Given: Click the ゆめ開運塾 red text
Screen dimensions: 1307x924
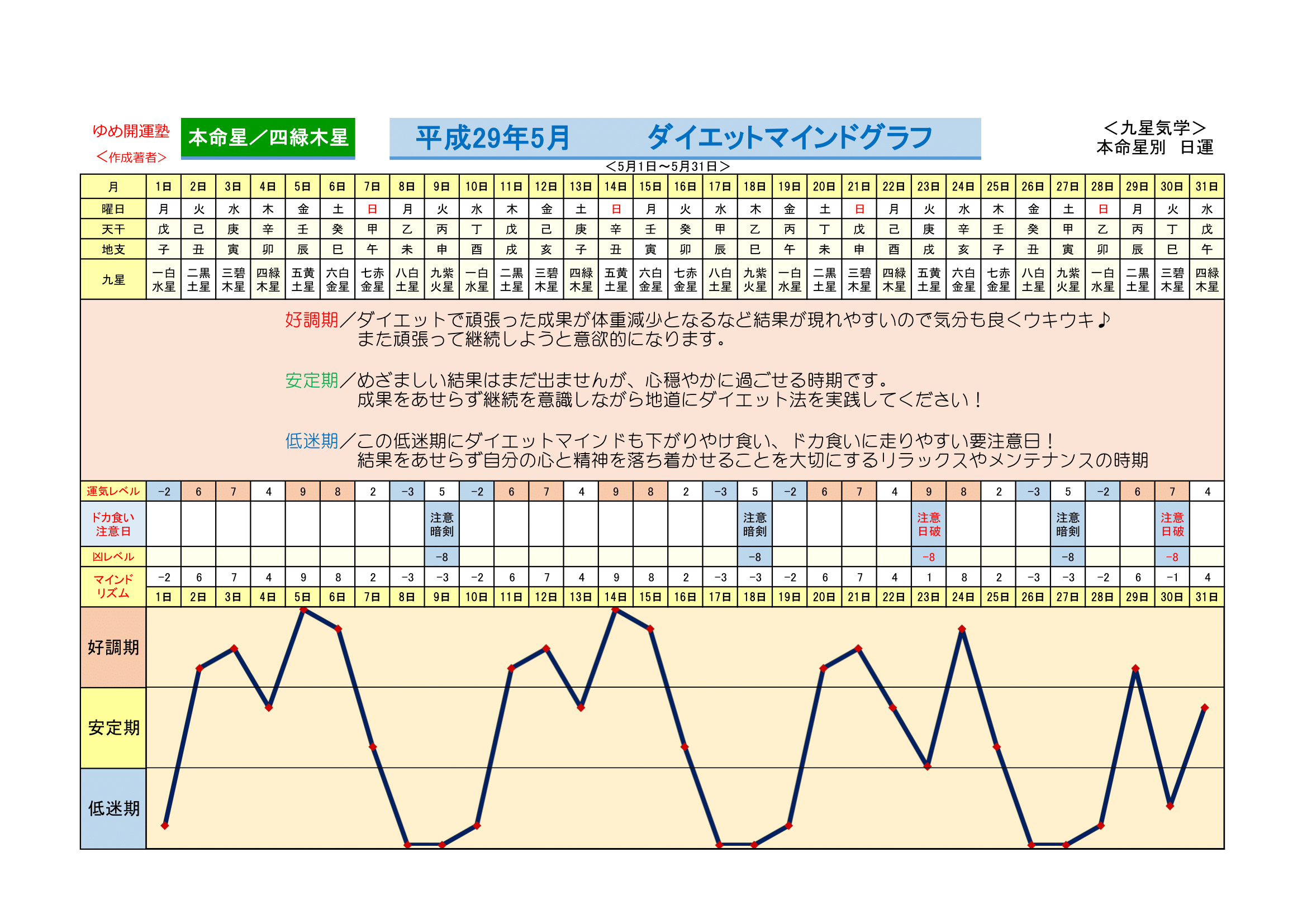Looking at the screenshot, I should (x=131, y=131).
